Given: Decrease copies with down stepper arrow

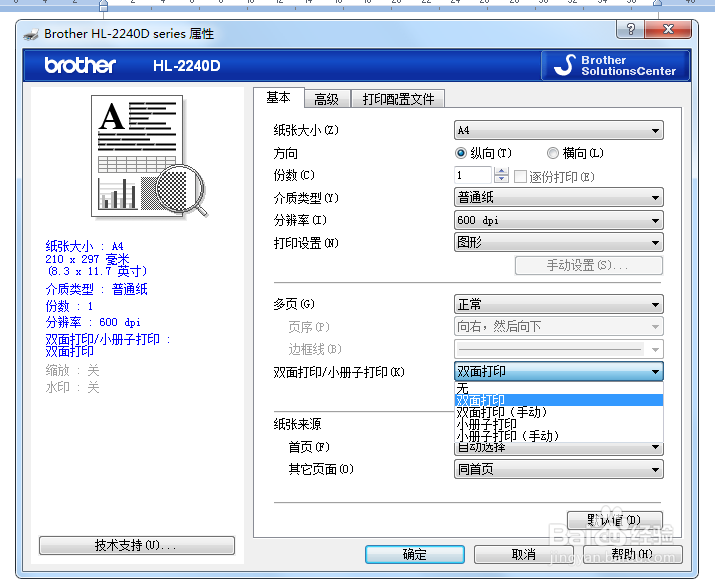Looking at the screenshot, I should (x=501, y=179).
